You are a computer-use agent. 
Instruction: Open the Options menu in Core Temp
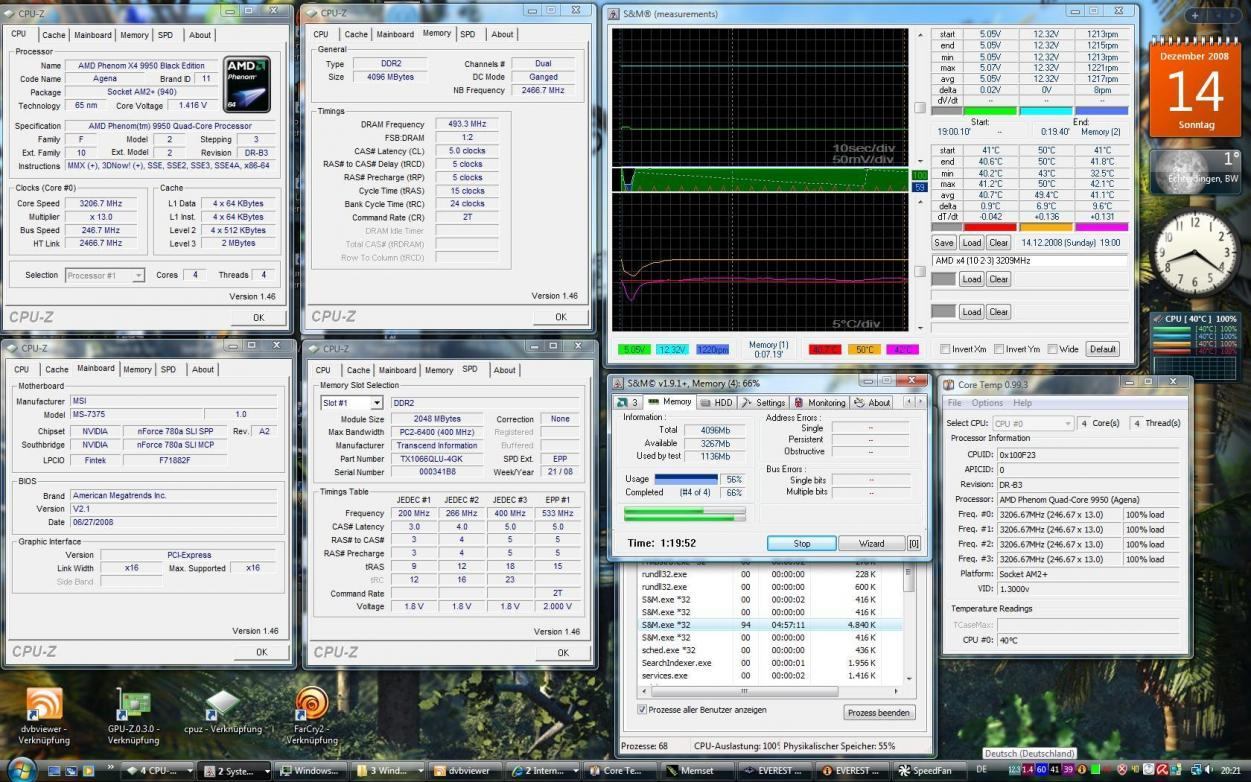(987, 403)
